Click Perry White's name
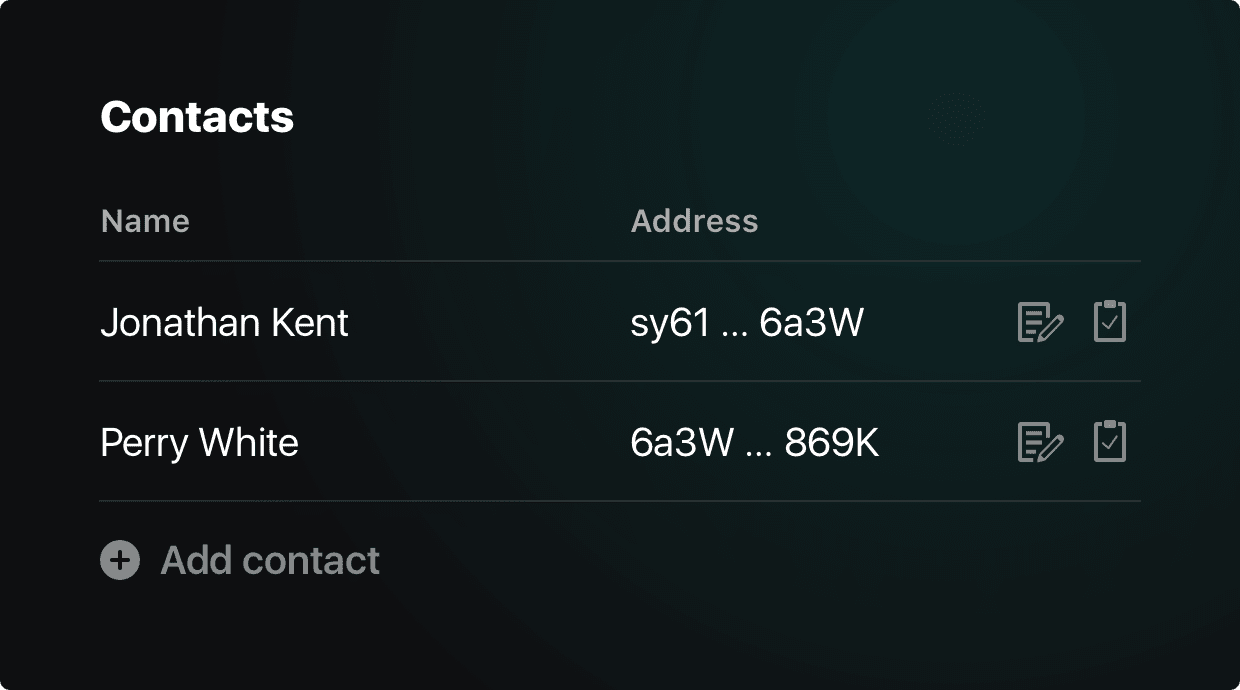Viewport: 1240px width, 690px height. pyautogui.click(x=198, y=442)
